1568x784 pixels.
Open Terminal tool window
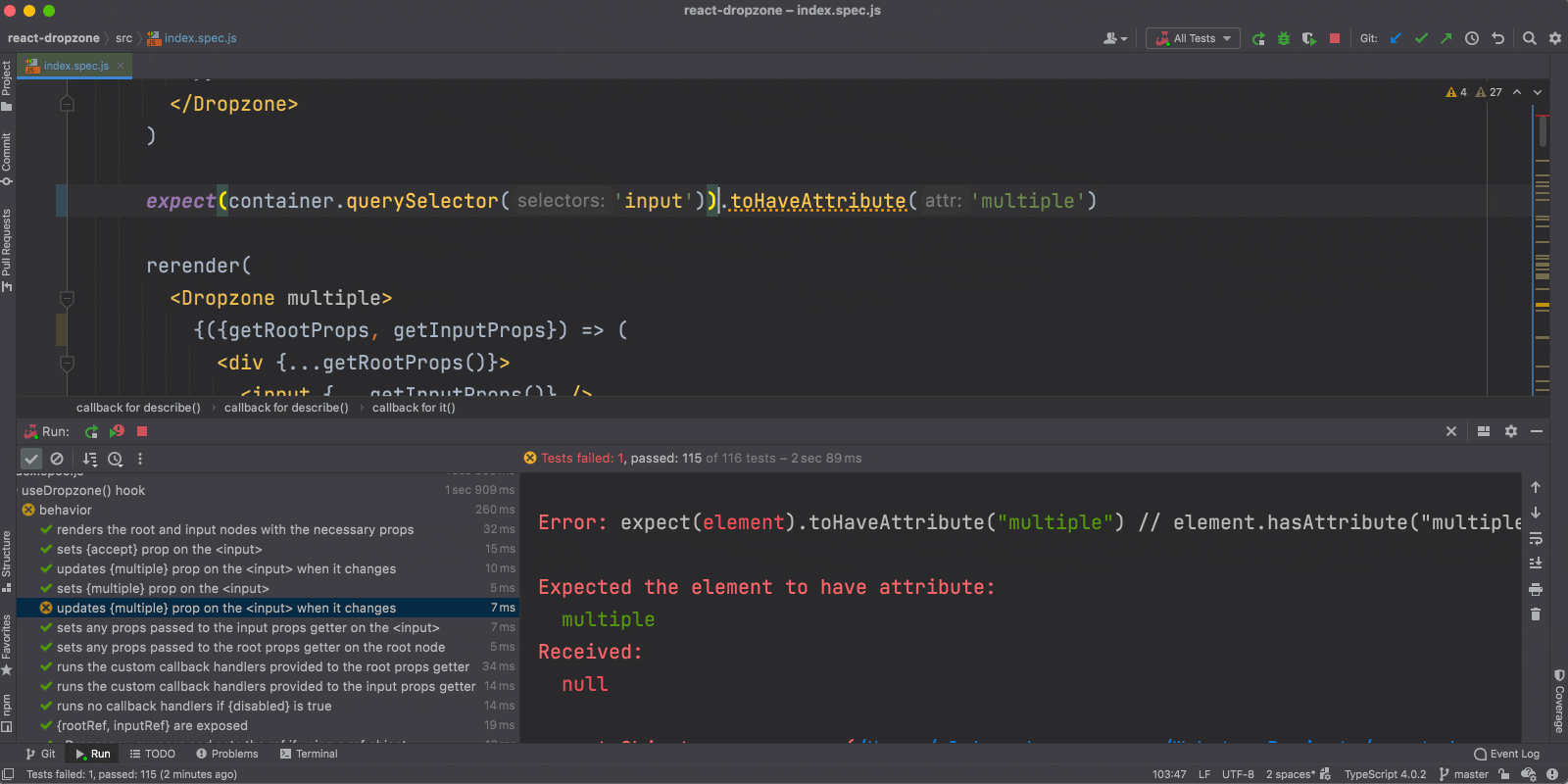pyautogui.click(x=309, y=754)
